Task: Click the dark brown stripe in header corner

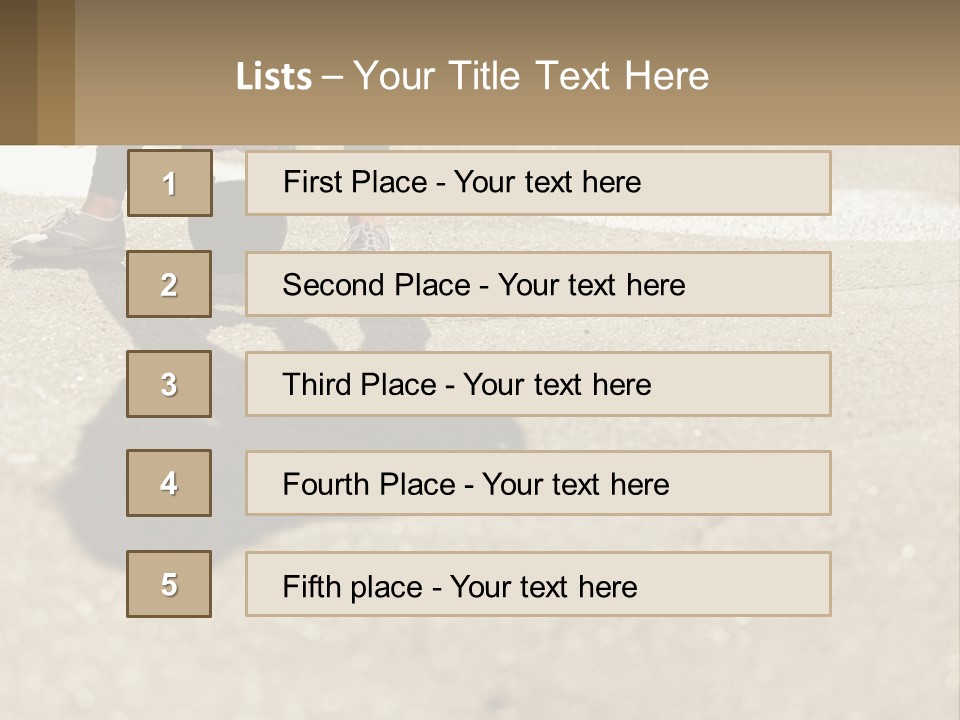Action: pyautogui.click(x=18, y=72)
